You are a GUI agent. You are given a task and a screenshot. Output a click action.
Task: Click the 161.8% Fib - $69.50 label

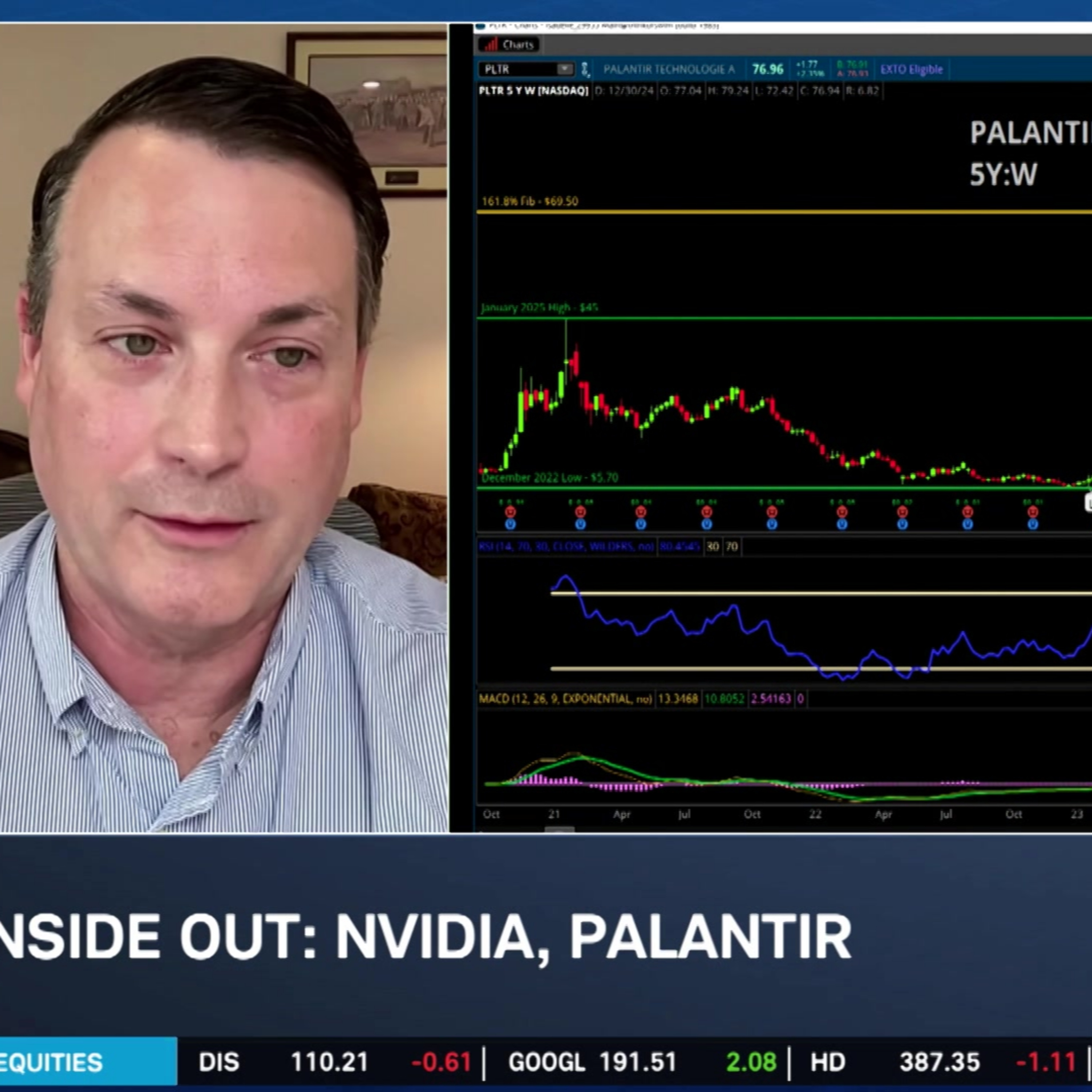click(530, 201)
